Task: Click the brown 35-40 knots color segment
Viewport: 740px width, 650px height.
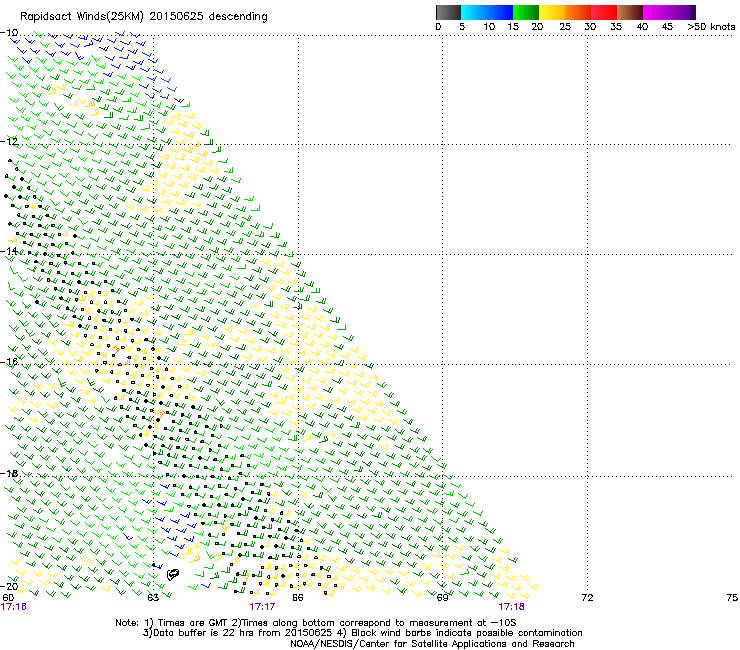Action: [x=630, y=12]
